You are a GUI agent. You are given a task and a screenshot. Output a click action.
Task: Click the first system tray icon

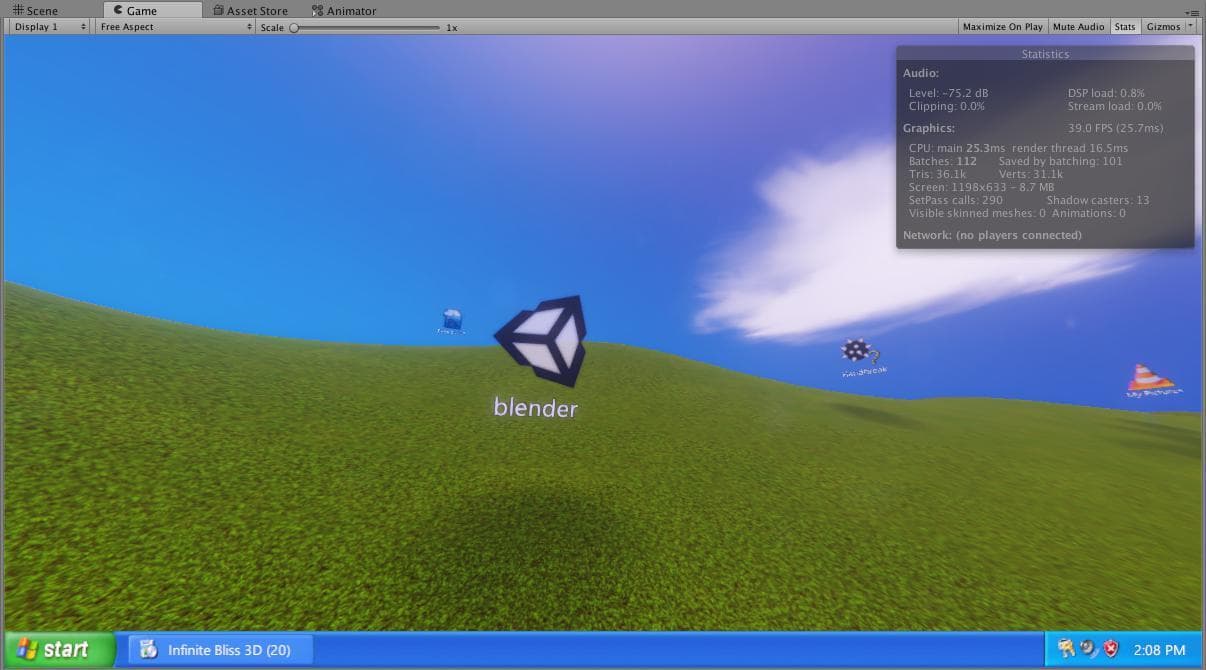click(1066, 649)
